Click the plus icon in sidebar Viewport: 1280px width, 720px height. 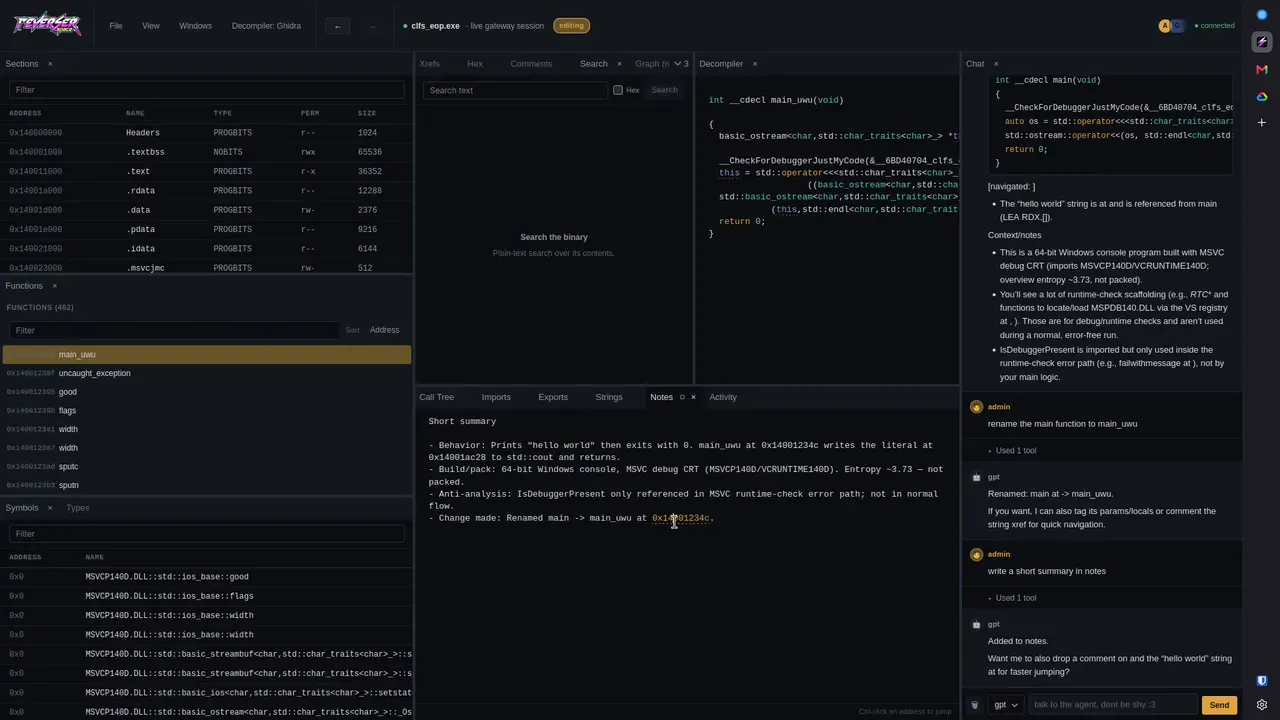1262,122
